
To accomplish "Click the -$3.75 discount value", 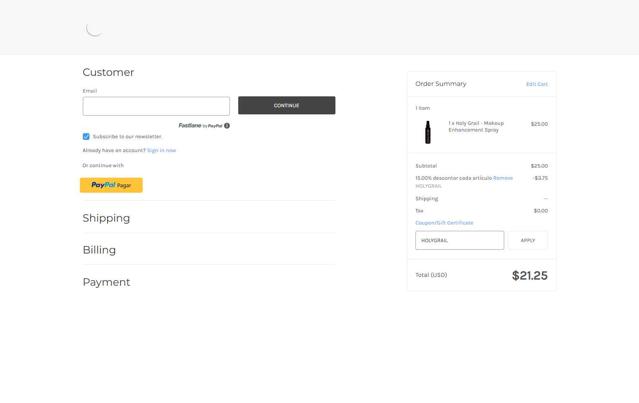I will pos(540,178).
